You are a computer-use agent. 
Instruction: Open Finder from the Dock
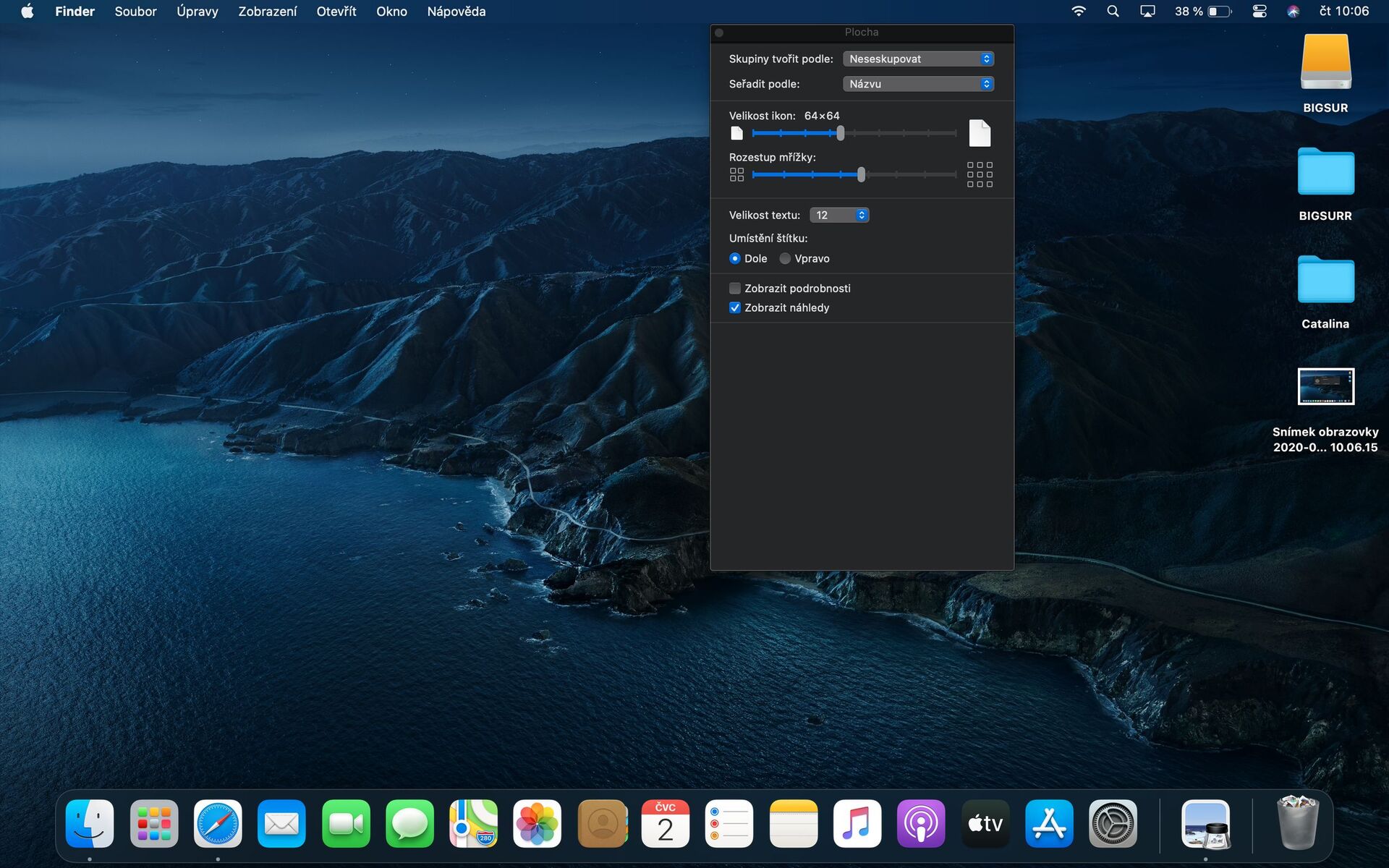[90, 822]
